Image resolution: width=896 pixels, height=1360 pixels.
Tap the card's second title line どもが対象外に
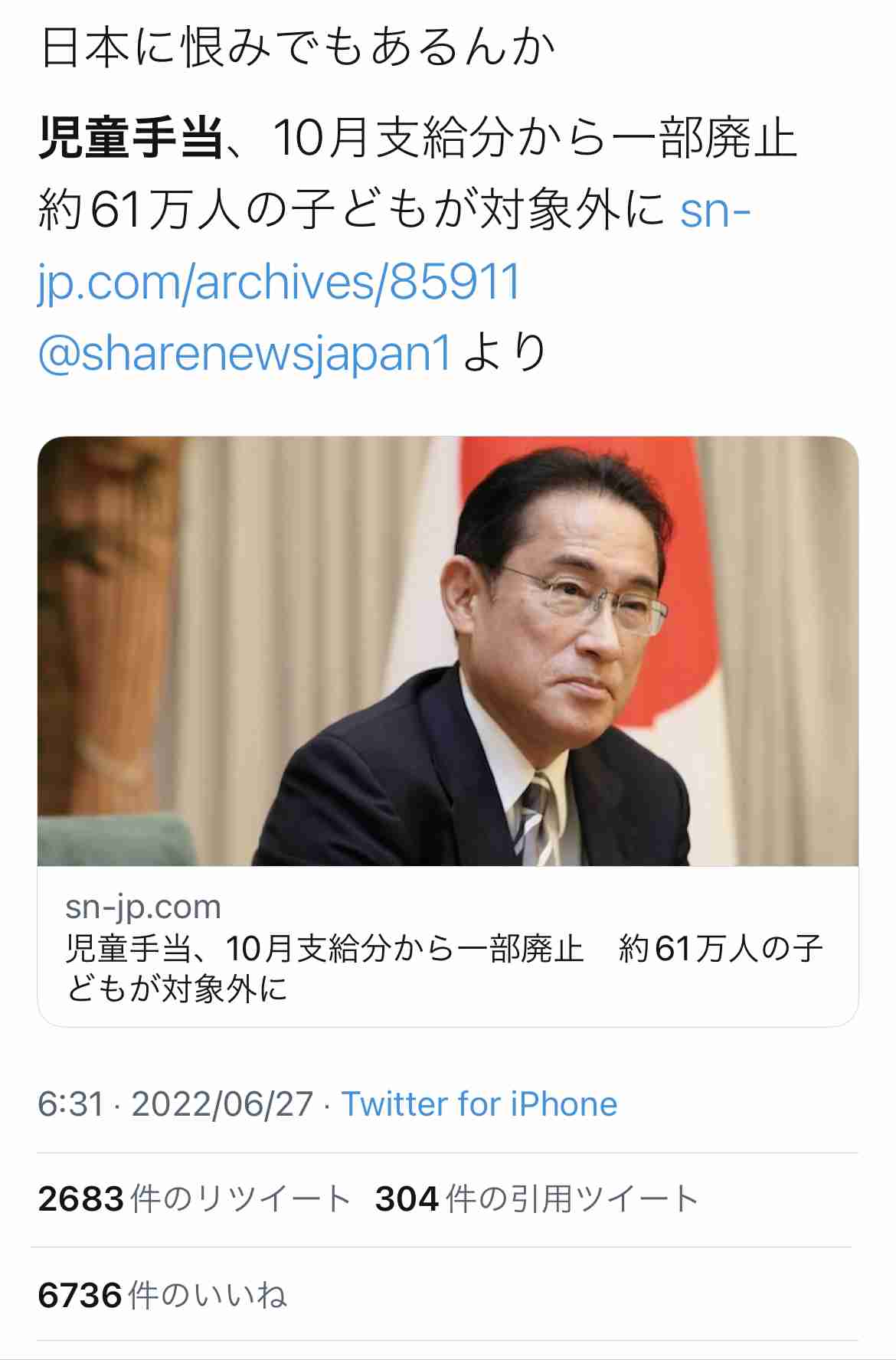pyautogui.click(x=177, y=989)
